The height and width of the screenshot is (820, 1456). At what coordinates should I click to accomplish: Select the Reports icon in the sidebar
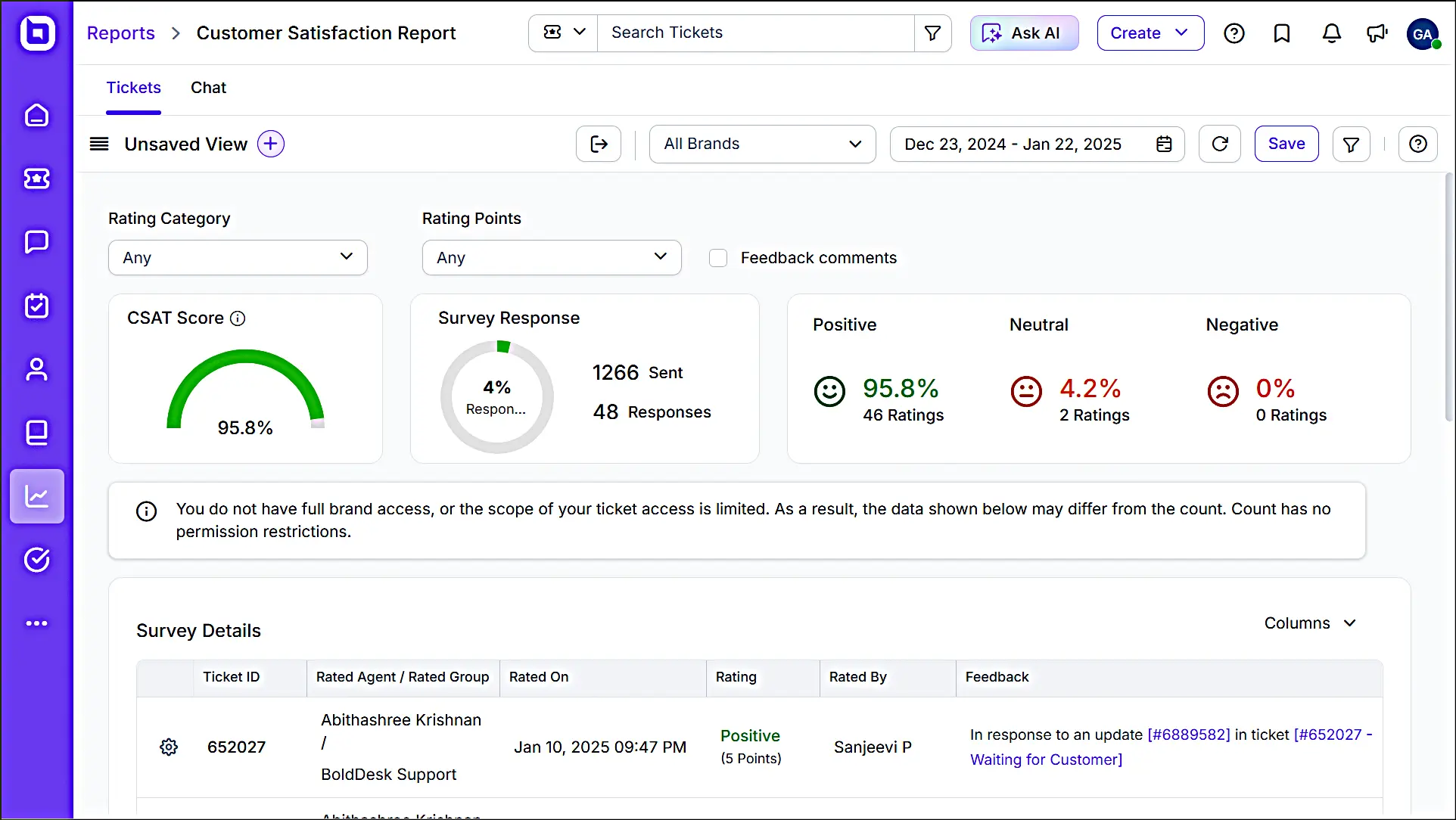[36, 496]
